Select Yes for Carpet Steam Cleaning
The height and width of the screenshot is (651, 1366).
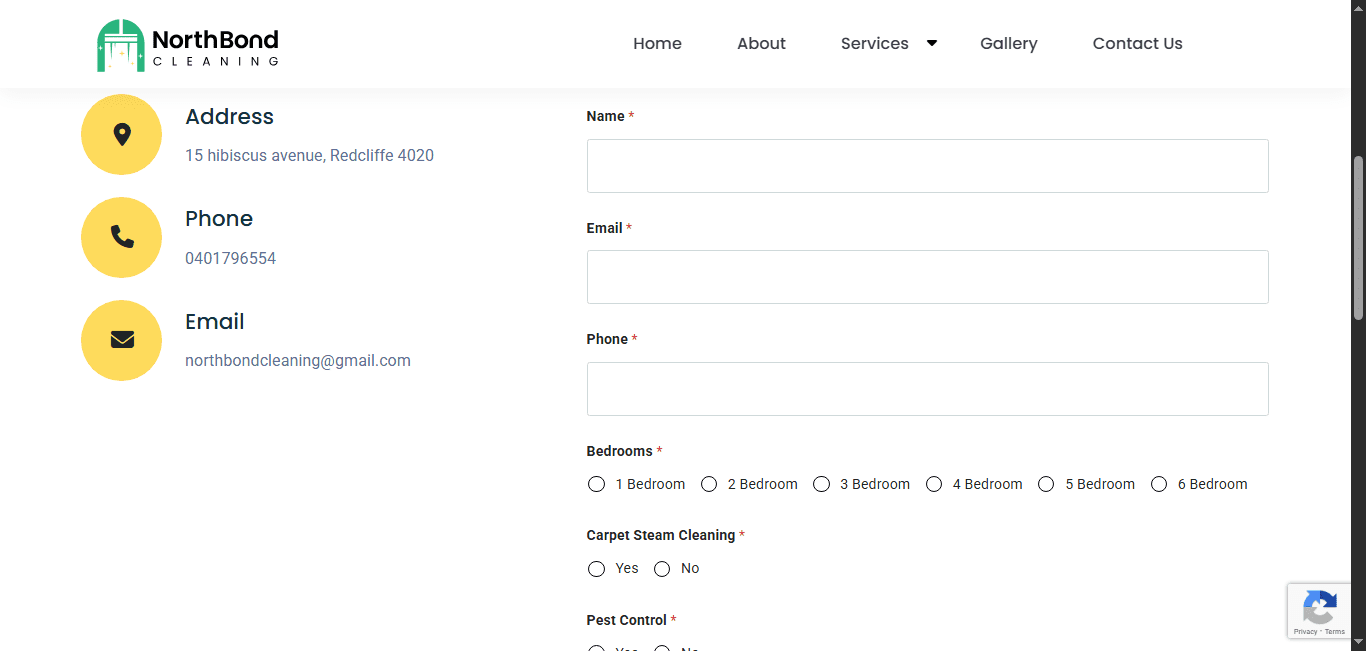click(x=597, y=569)
